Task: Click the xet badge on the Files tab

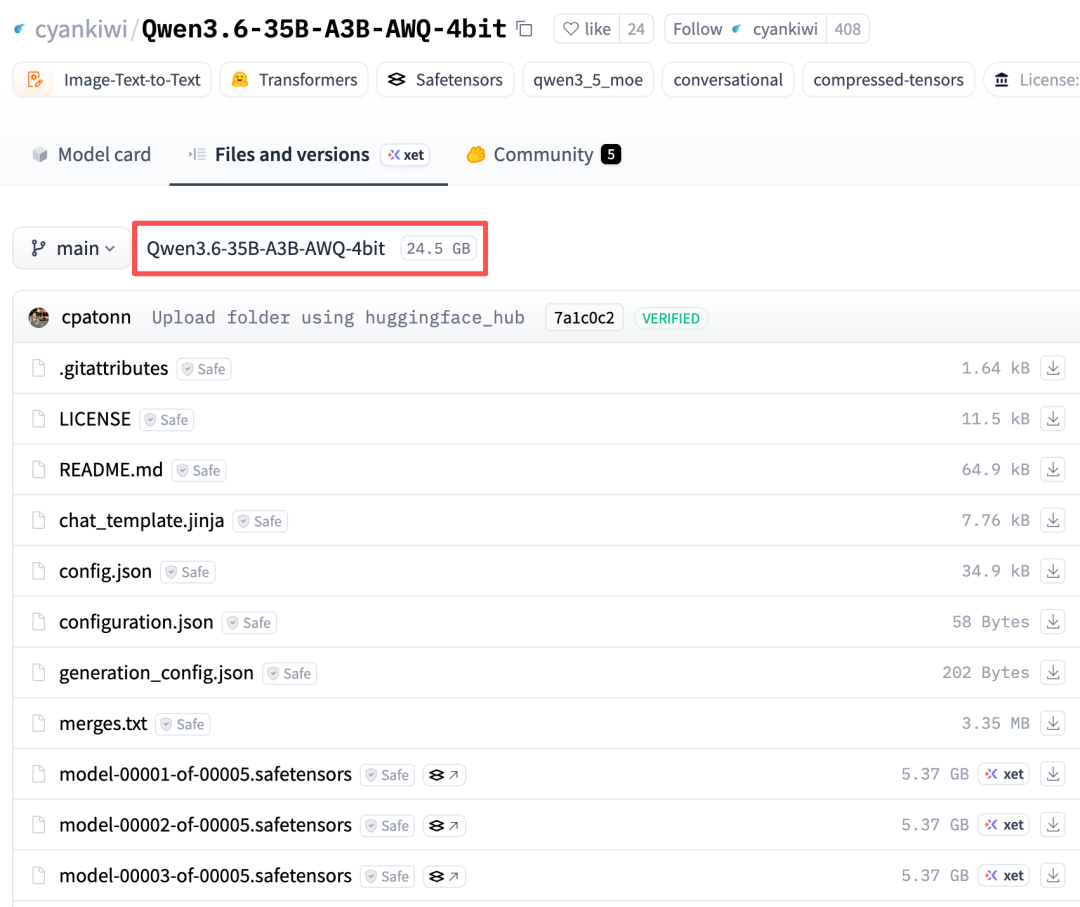Action: click(x=406, y=155)
